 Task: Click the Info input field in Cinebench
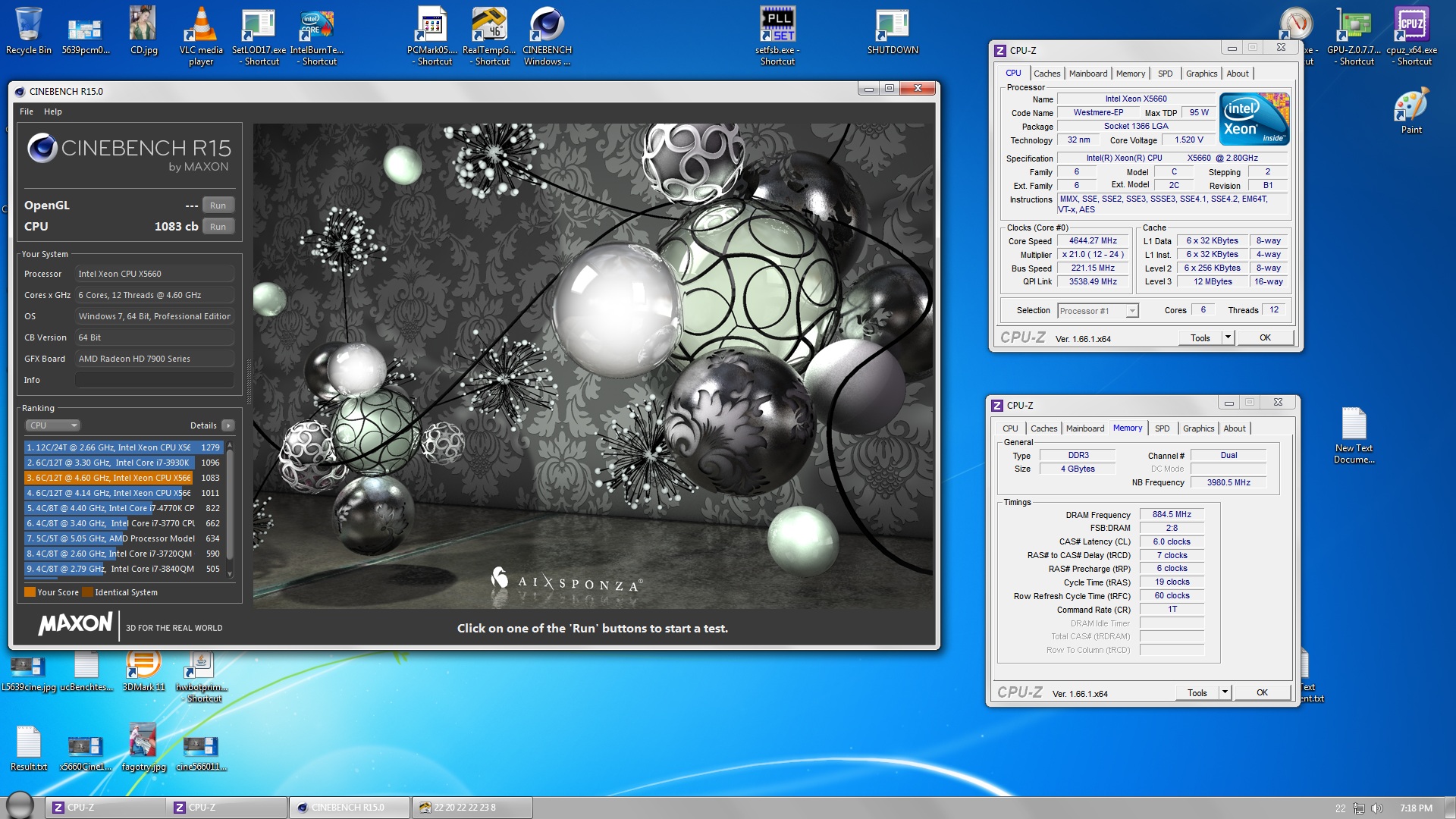(154, 380)
